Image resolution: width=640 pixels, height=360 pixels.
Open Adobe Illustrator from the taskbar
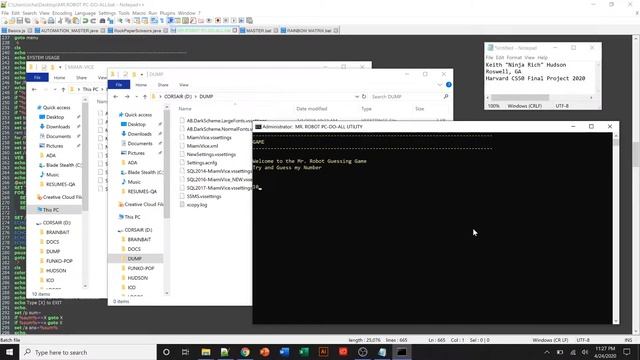[324, 352]
